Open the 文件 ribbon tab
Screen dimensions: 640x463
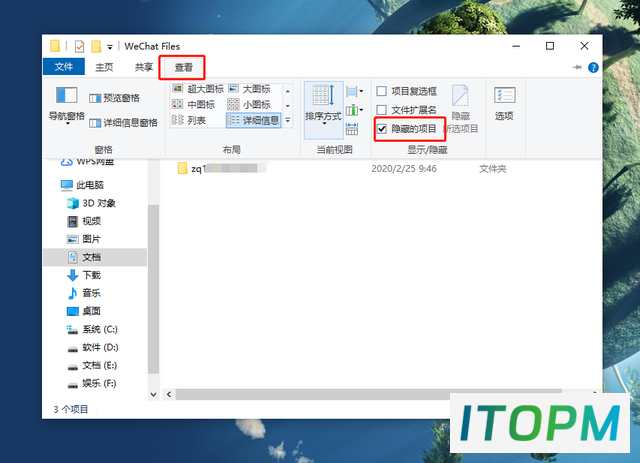click(x=64, y=67)
